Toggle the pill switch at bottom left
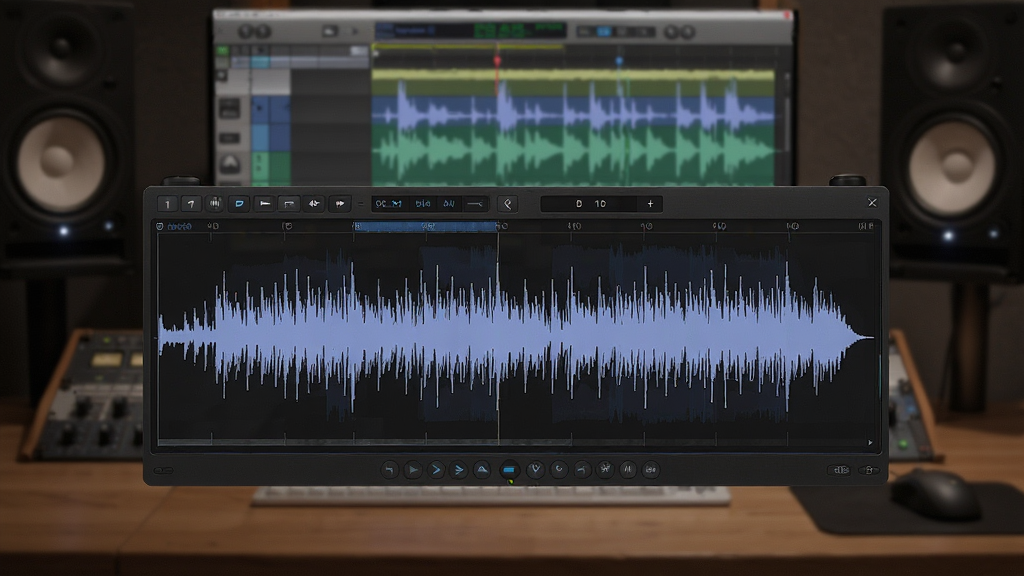The image size is (1024, 576). click(163, 470)
